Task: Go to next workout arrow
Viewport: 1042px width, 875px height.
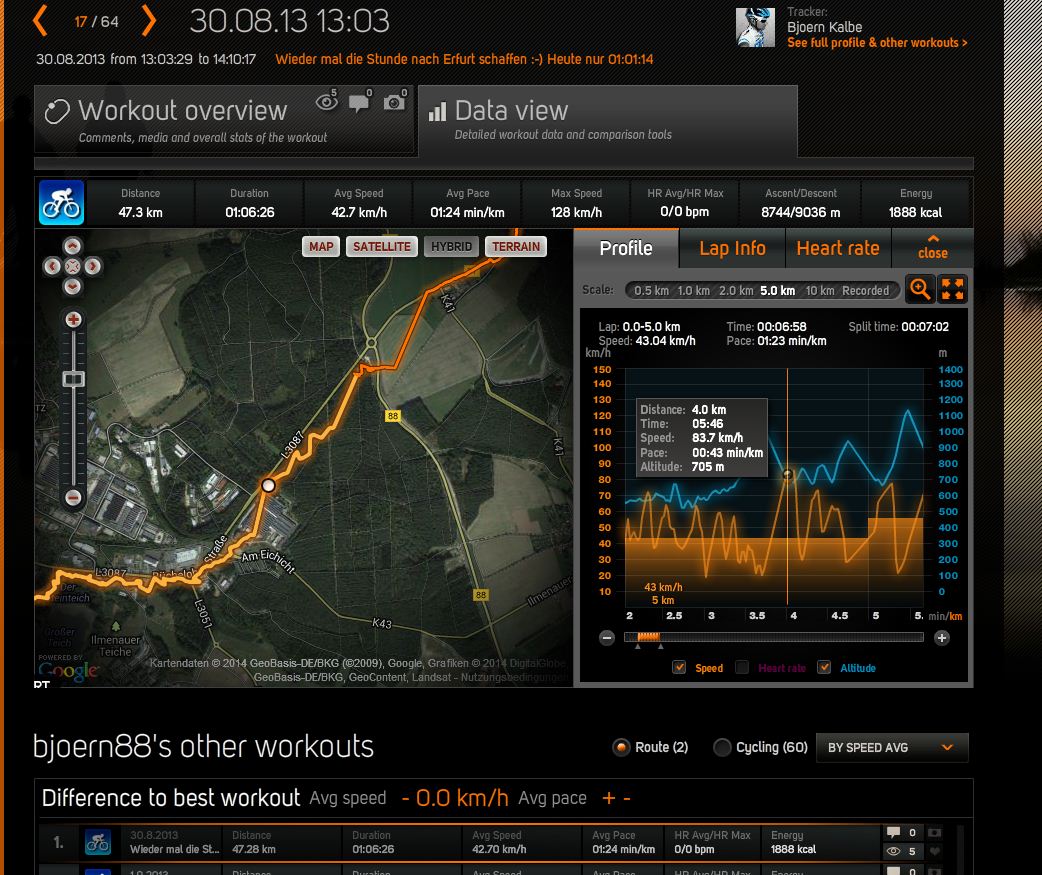Action: [x=148, y=21]
